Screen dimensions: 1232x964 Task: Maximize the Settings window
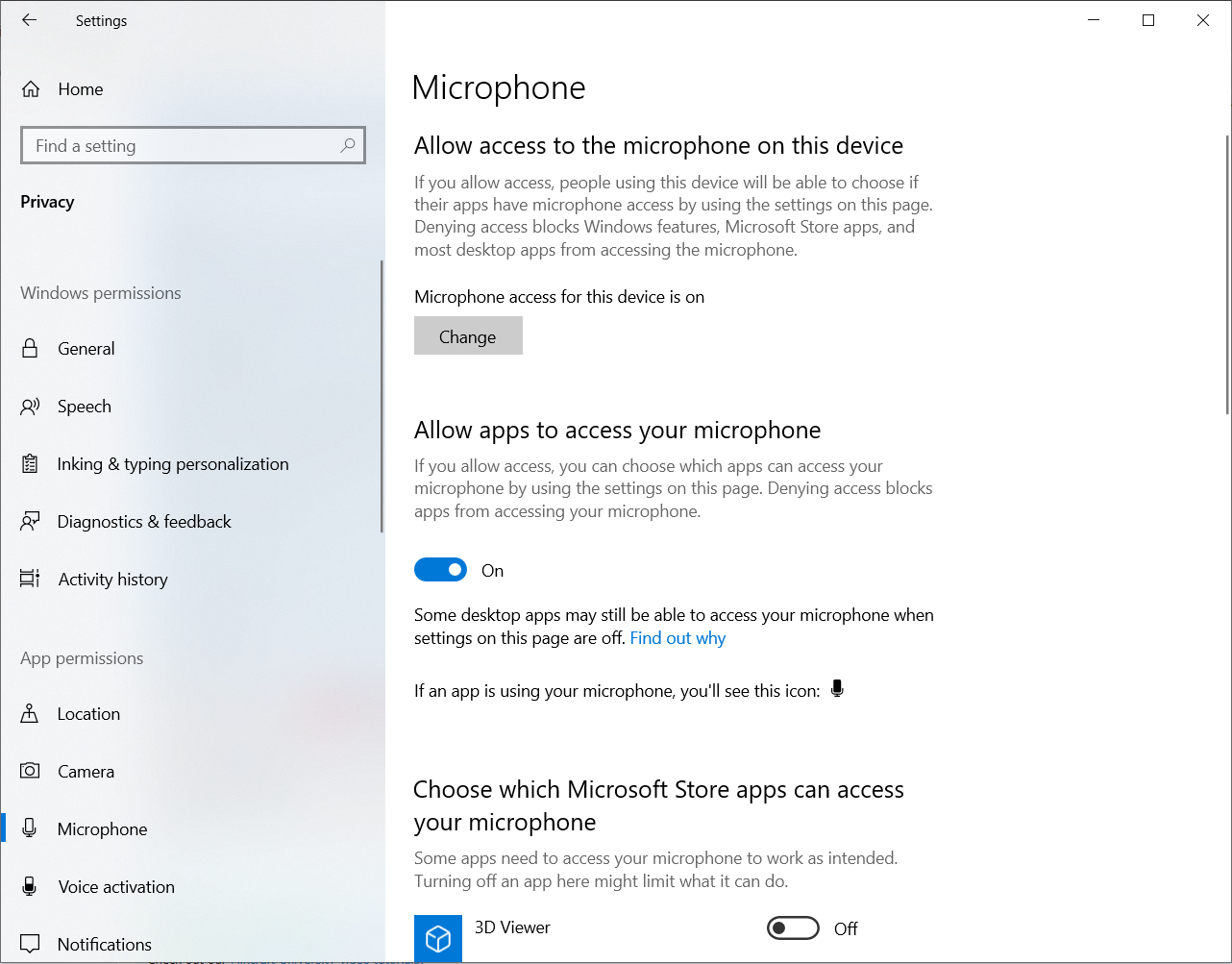(x=1147, y=20)
